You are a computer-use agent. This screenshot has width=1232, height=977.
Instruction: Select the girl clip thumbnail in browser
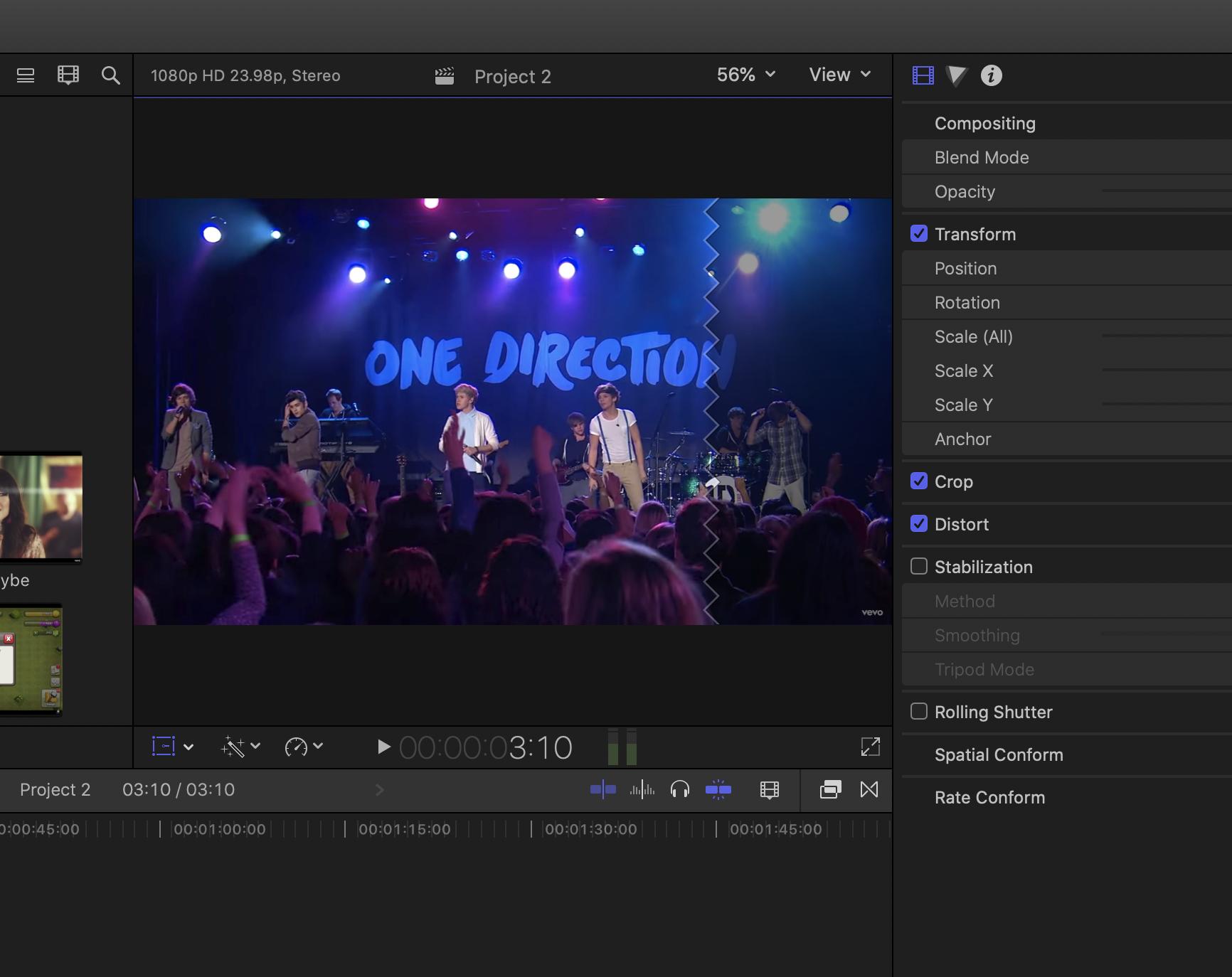pos(41,508)
